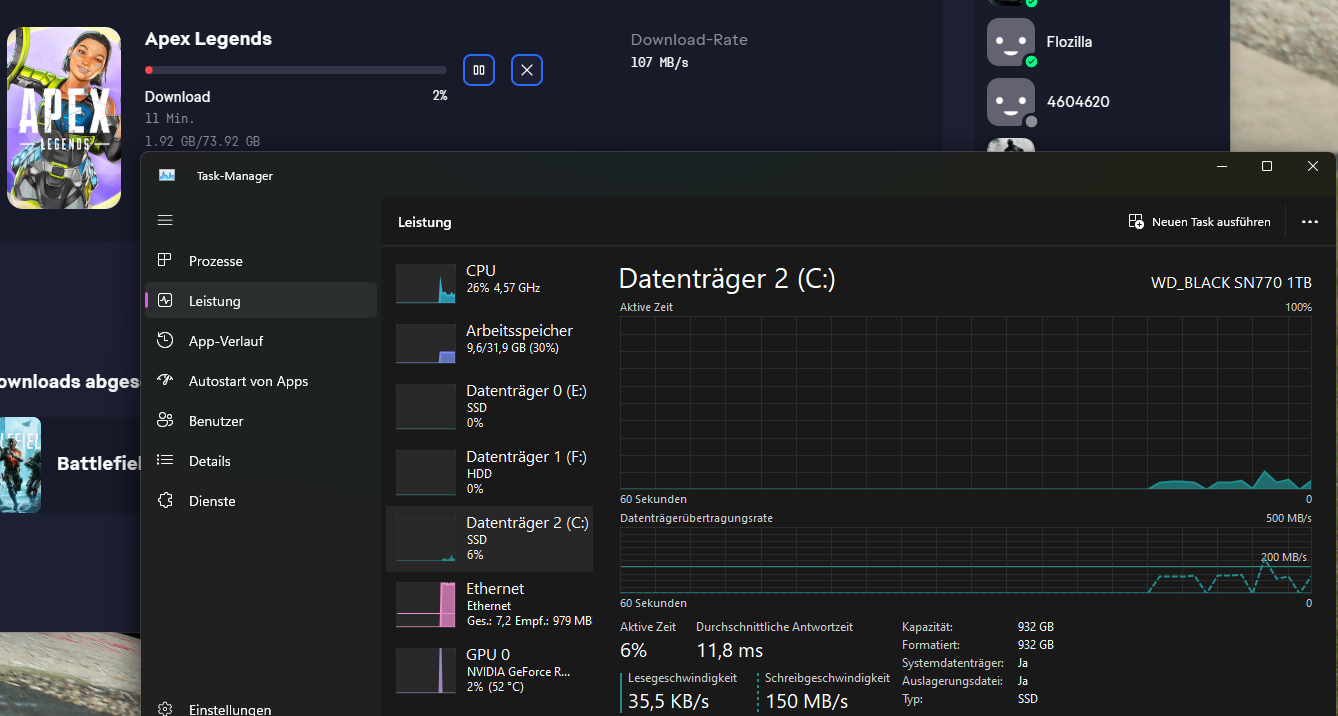The width and height of the screenshot is (1338, 716).
Task: Open Task-Manager Einstellungen
Action: (x=261, y=709)
